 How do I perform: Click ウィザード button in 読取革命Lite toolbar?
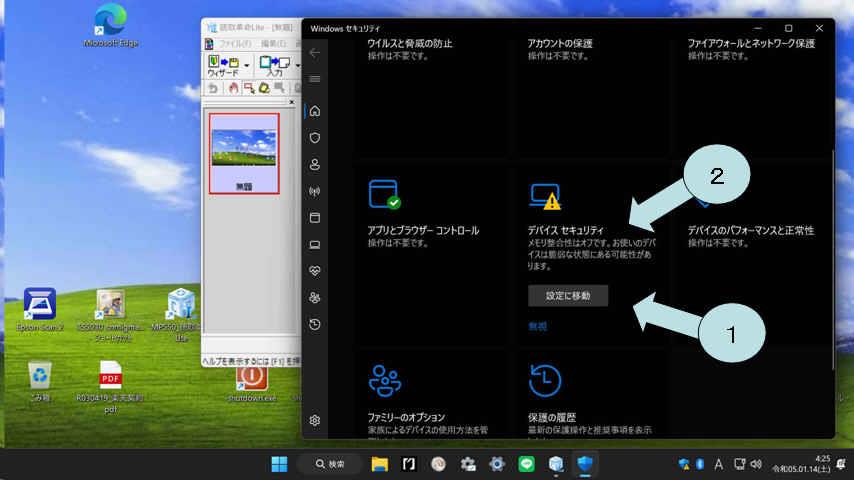coord(223,66)
